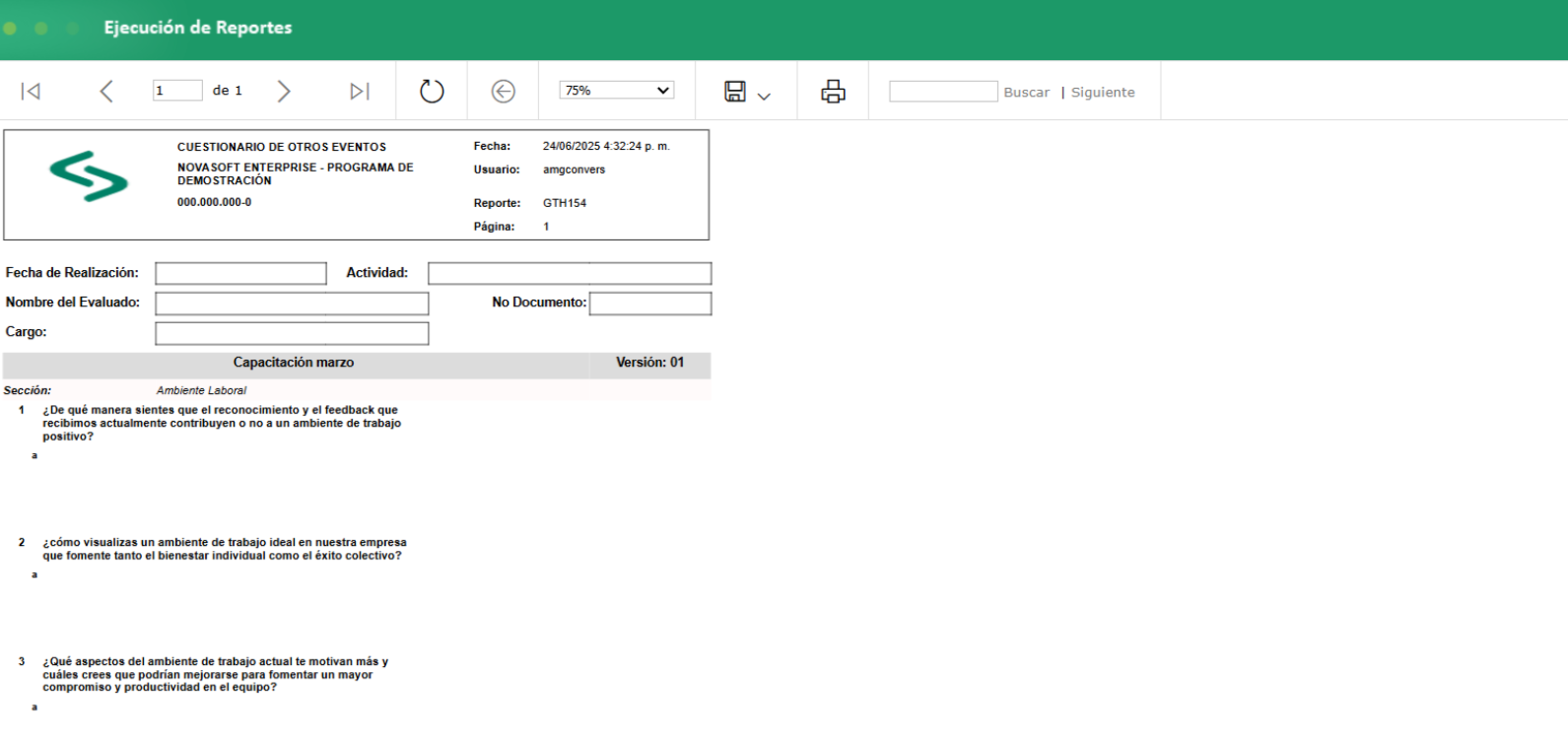Click the Actividad box
This screenshot has height=743, width=1568.
pyautogui.click(x=570, y=273)
